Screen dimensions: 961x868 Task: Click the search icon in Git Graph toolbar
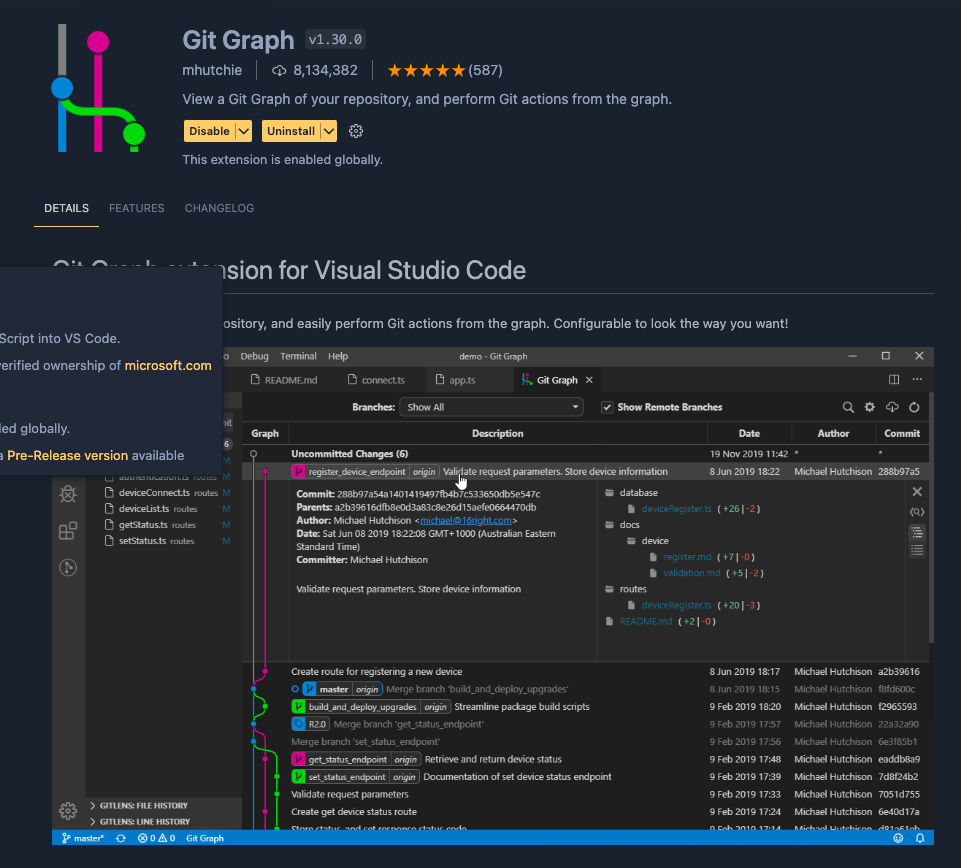848,407
